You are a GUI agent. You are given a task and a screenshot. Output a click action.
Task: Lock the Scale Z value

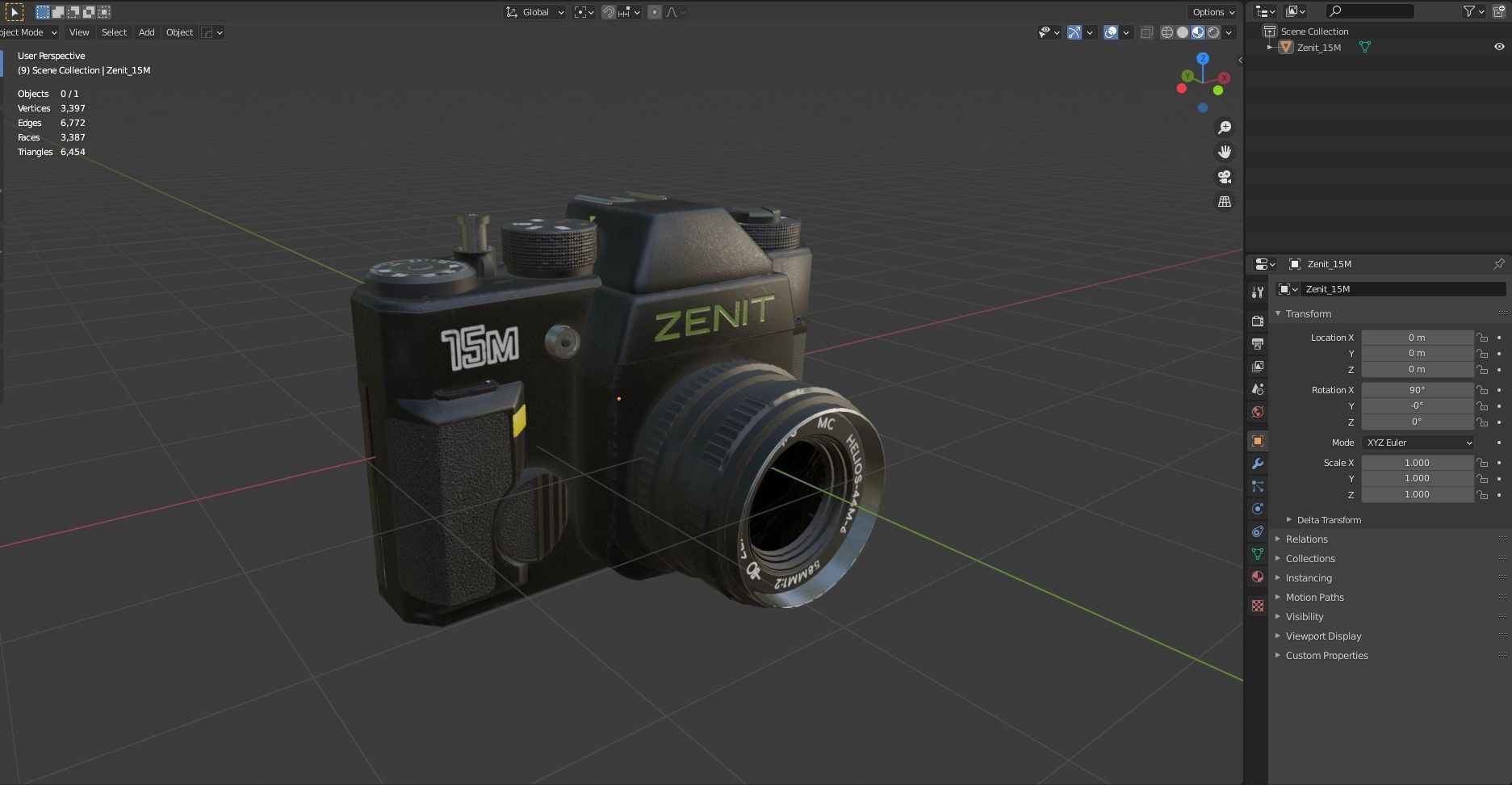point(1482,494)
